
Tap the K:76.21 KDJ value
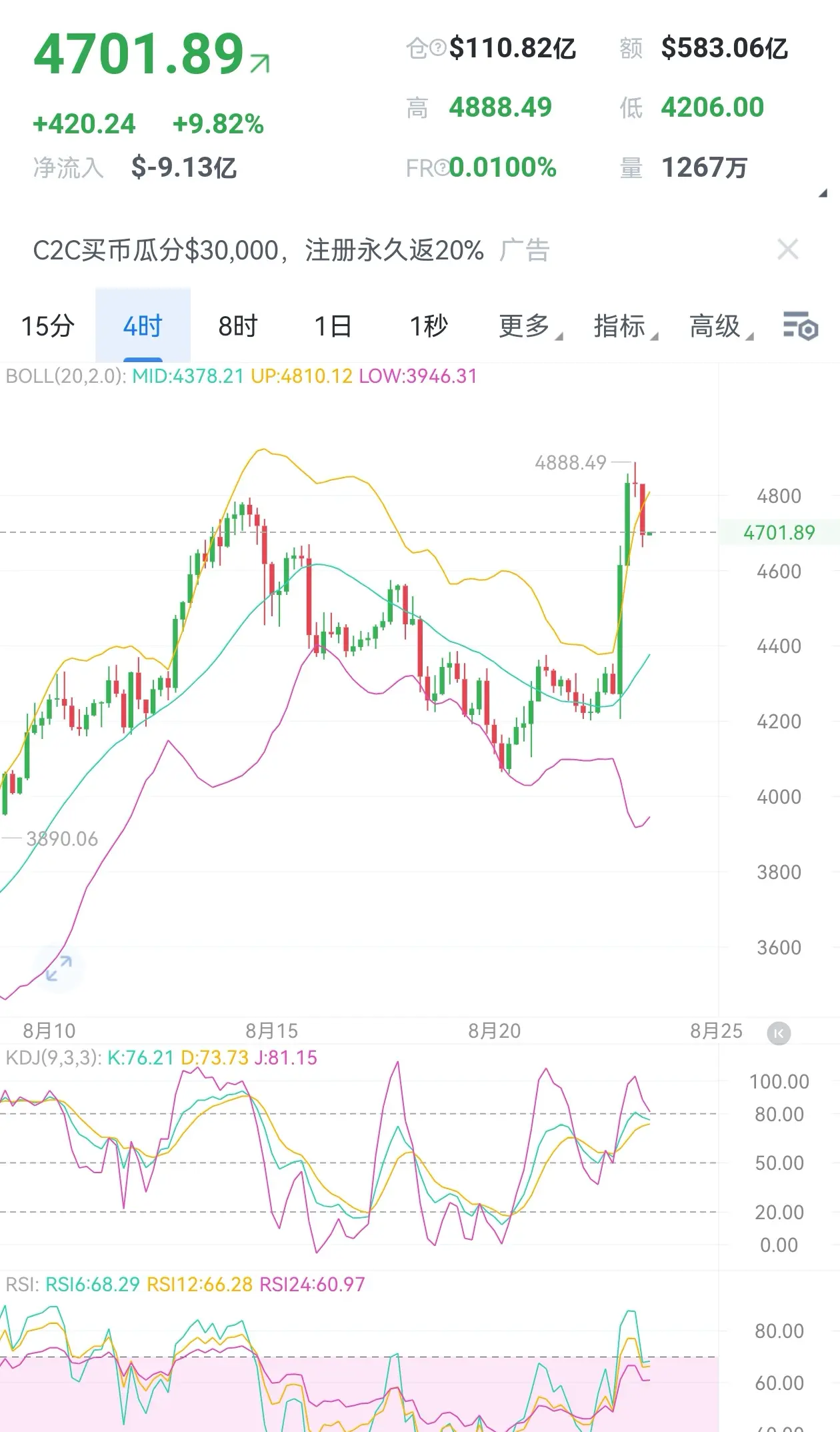[141, 1058]
